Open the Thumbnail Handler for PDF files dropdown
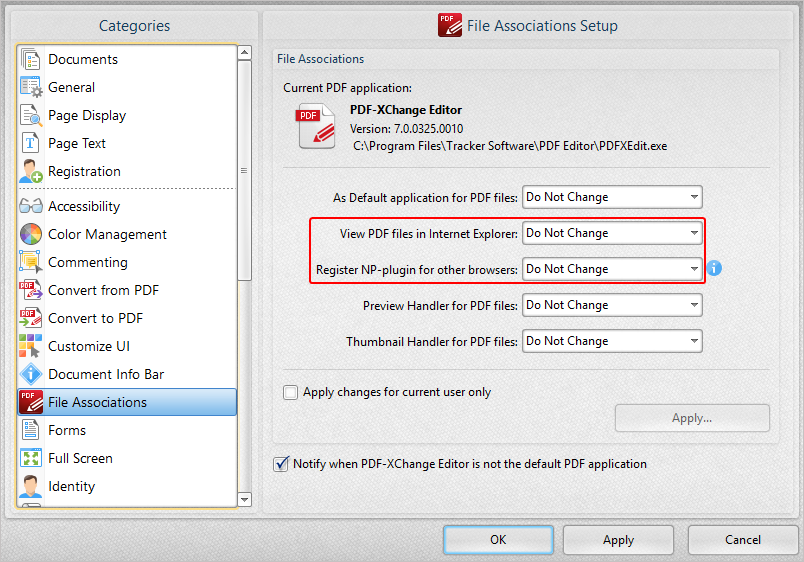The image size is (804, 562). click(612, 341)
